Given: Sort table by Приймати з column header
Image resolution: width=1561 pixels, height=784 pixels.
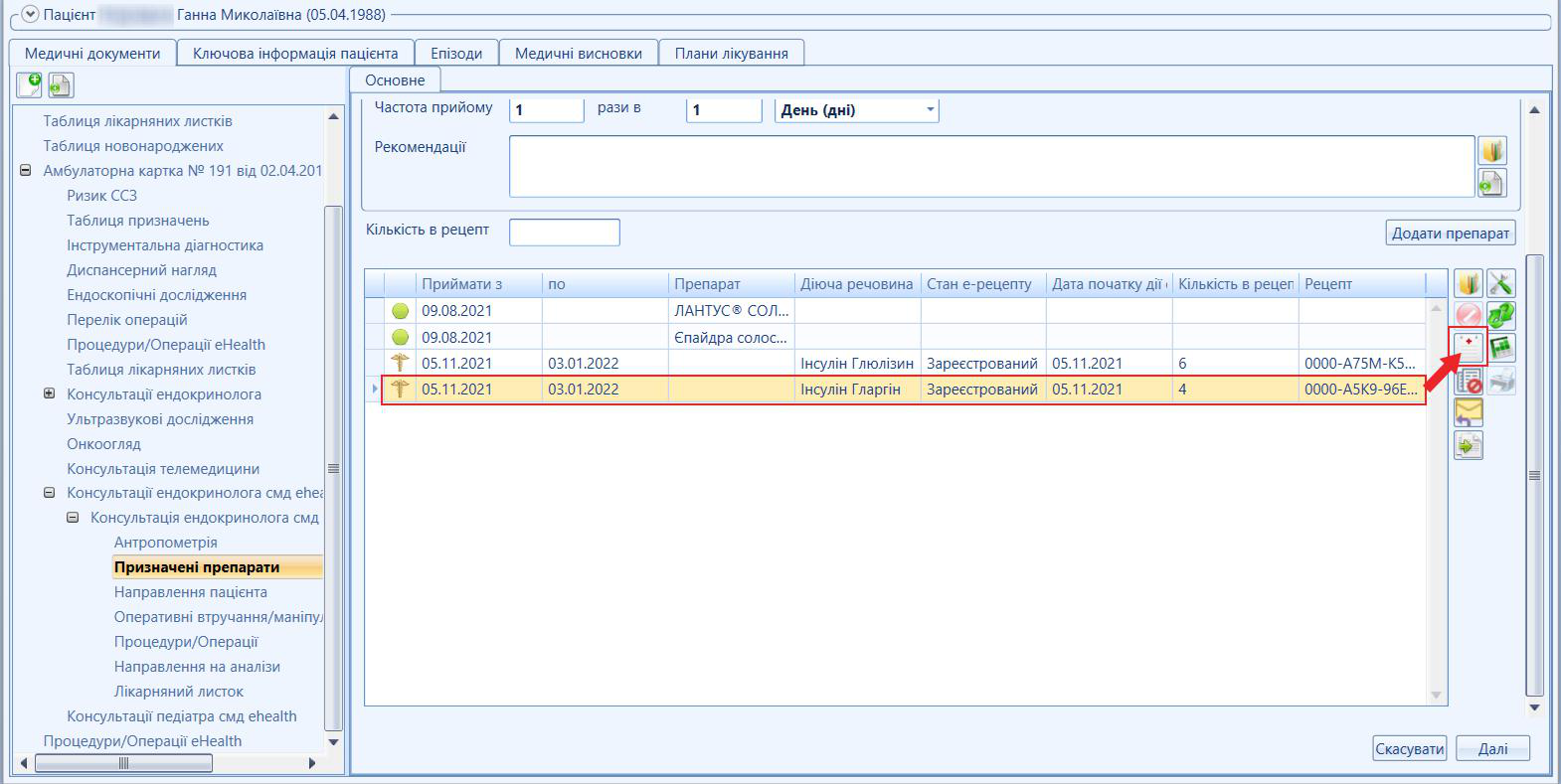Looking at the screenshot, I should [478, 283].
